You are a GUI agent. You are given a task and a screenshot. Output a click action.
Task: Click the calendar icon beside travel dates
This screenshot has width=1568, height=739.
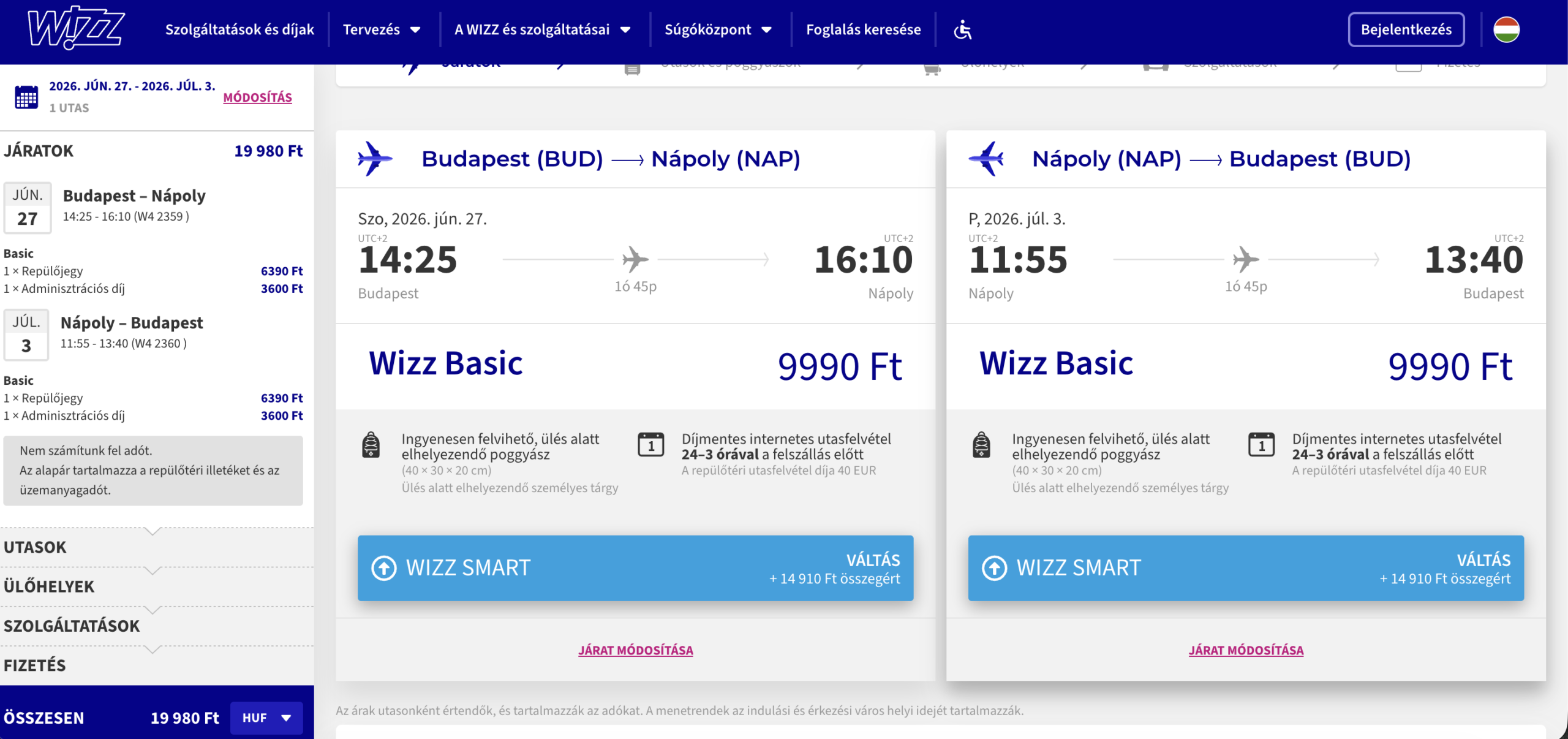click(x=26, y=97)
